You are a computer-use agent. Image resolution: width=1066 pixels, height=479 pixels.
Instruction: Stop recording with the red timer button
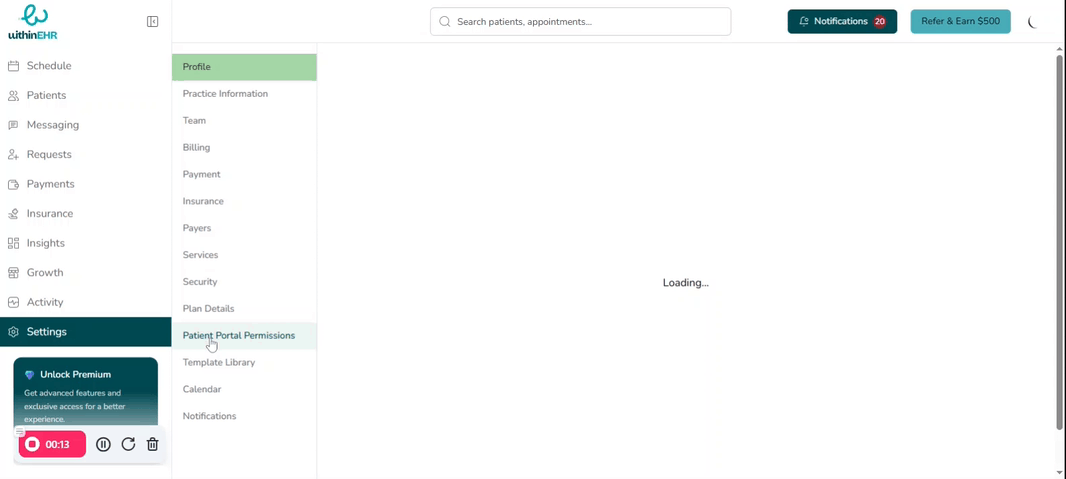(x=52, y=444)
